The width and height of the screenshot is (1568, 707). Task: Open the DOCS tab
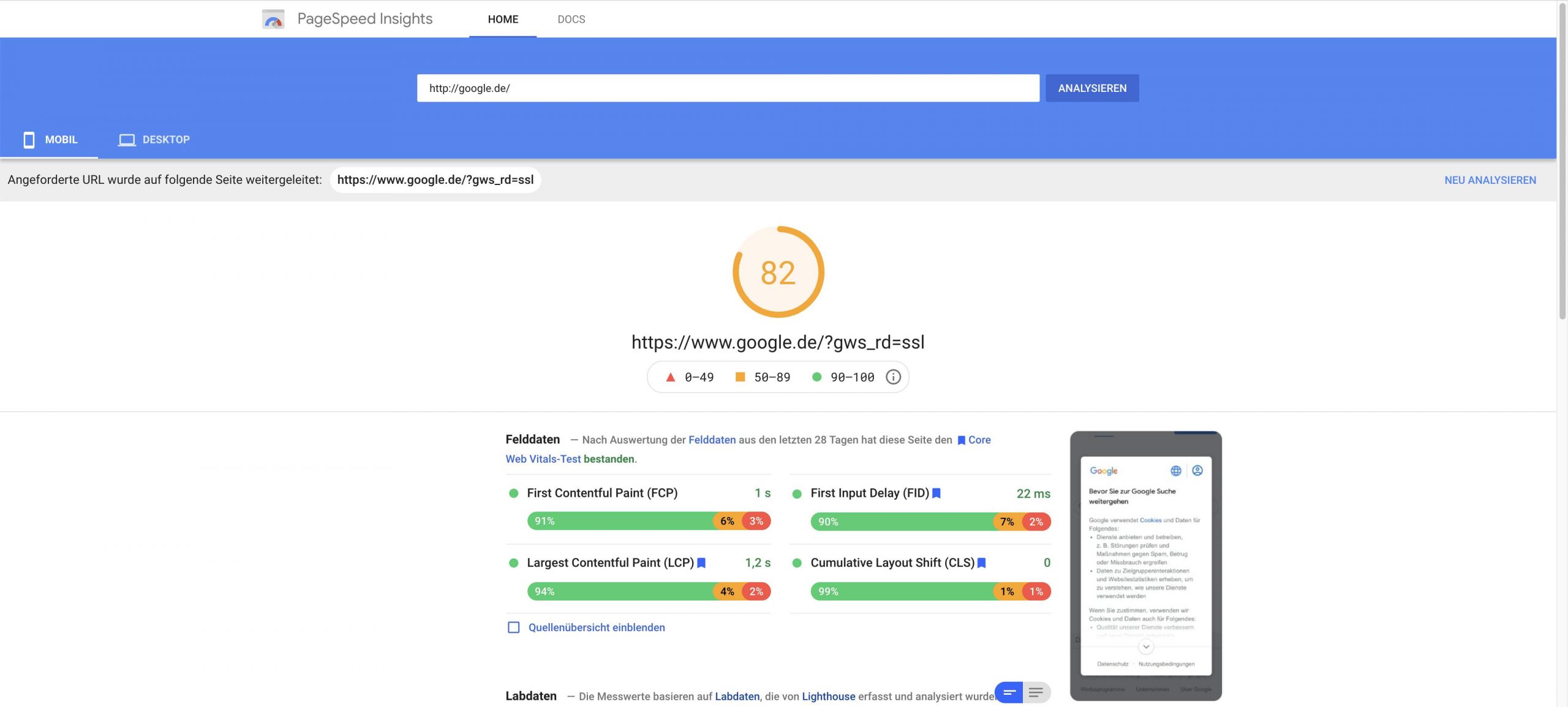tap(571, 19)
